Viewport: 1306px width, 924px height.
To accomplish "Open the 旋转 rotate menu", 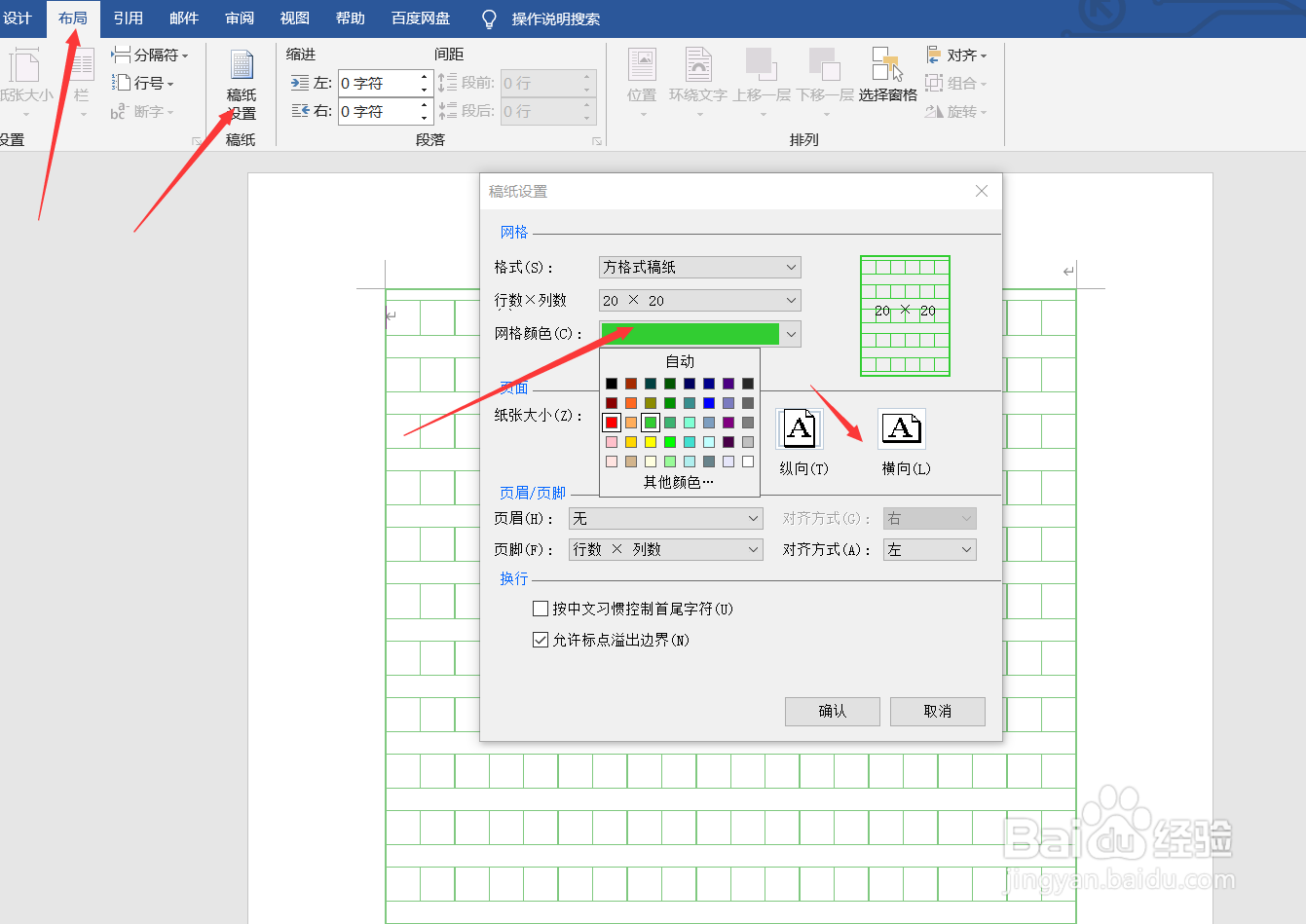I will coord(956,112).
